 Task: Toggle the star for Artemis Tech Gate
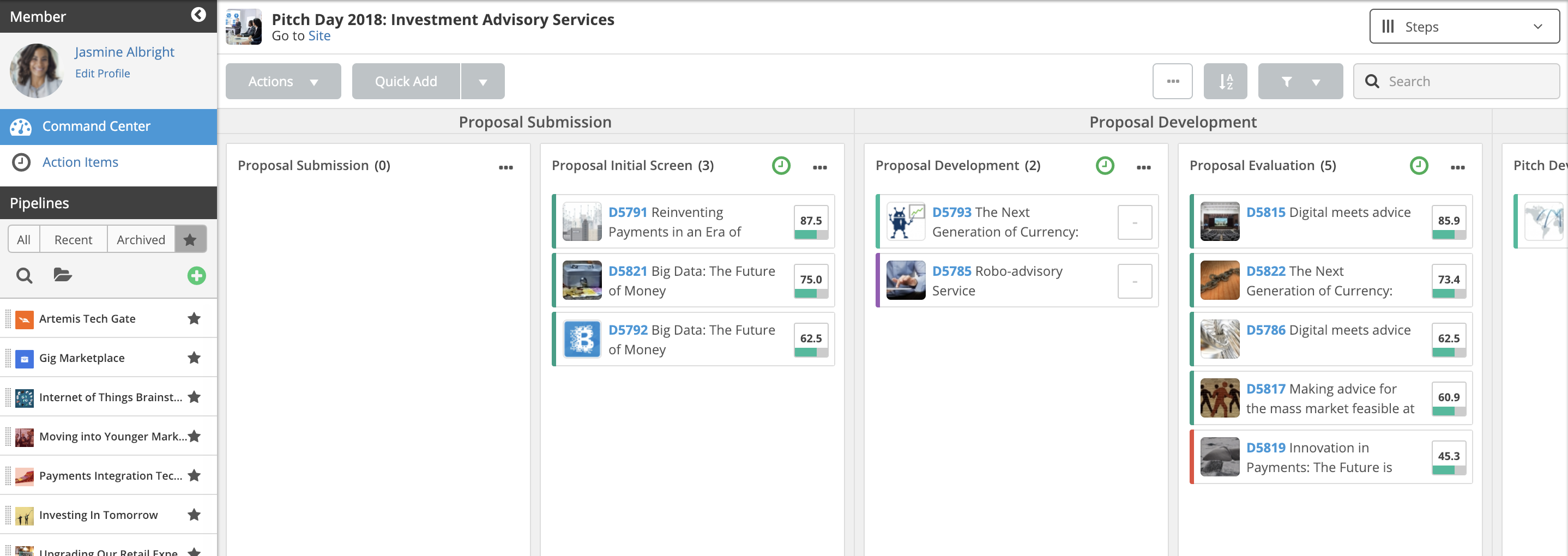coord(194,318)
